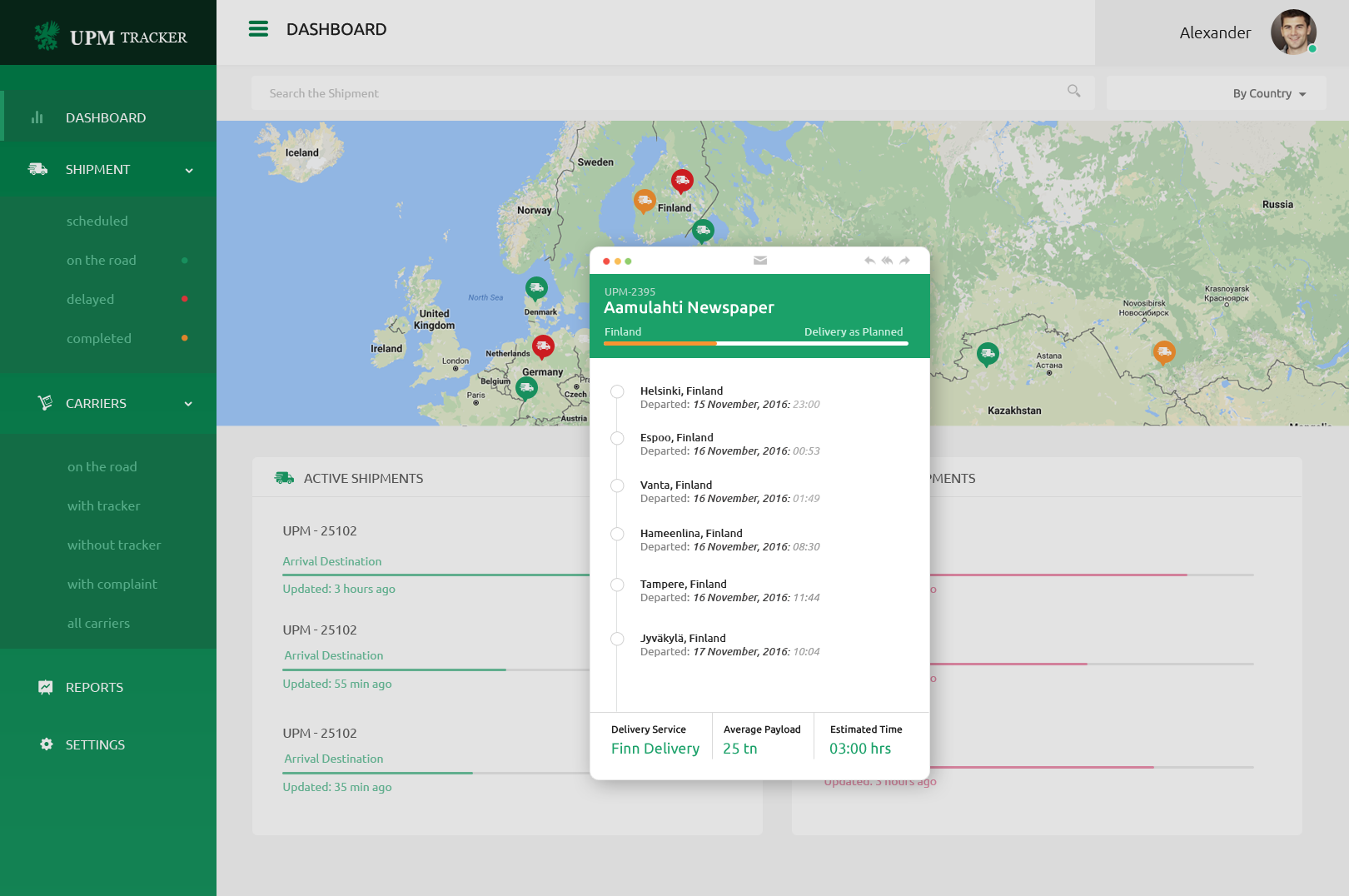Select the Helsinki, Finland timeline circle

tap(617, 391)
